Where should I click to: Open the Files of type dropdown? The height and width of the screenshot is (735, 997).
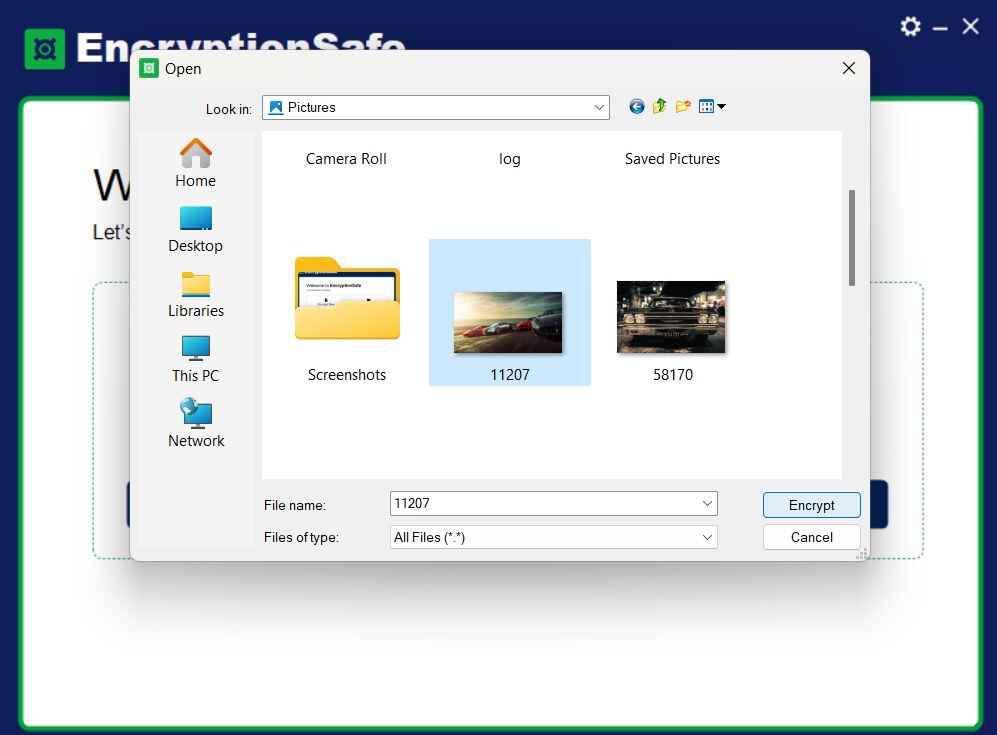(553, 537)
